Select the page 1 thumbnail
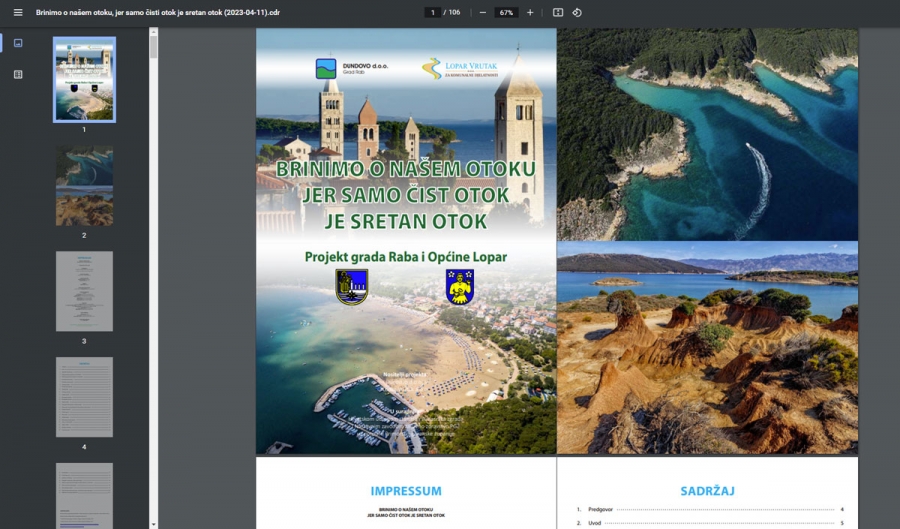The width and height of the screenshot is (900, 529). click(x=84, y=79)
